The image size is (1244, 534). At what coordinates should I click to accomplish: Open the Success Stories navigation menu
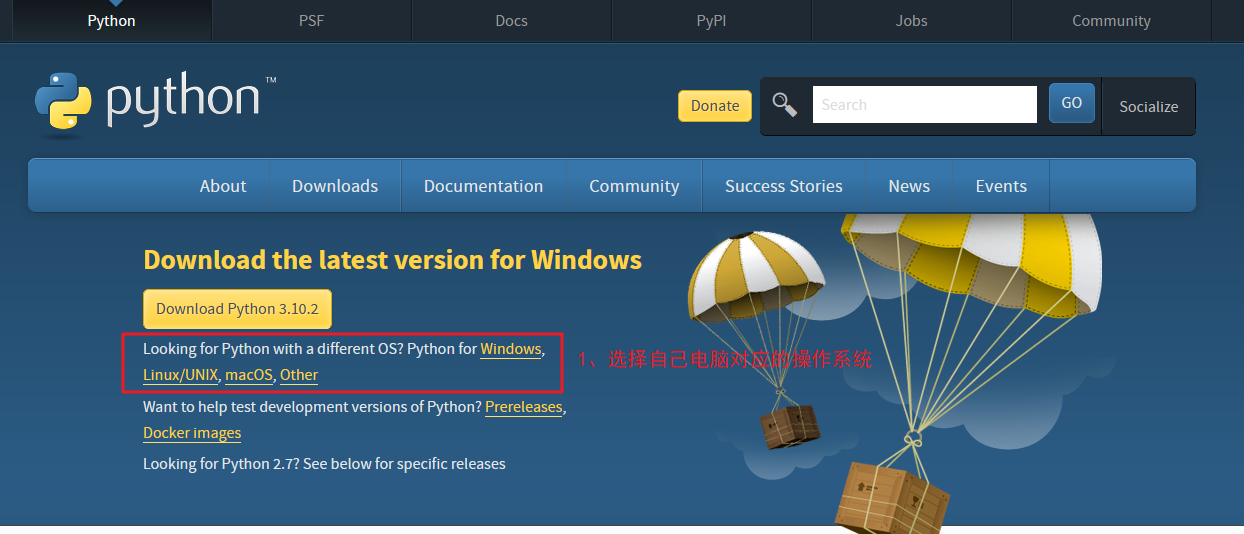pos(784,186)
